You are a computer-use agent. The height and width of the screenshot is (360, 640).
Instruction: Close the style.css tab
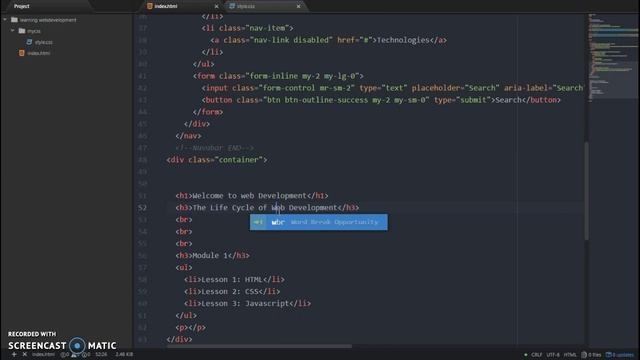[x=298, y=7]
